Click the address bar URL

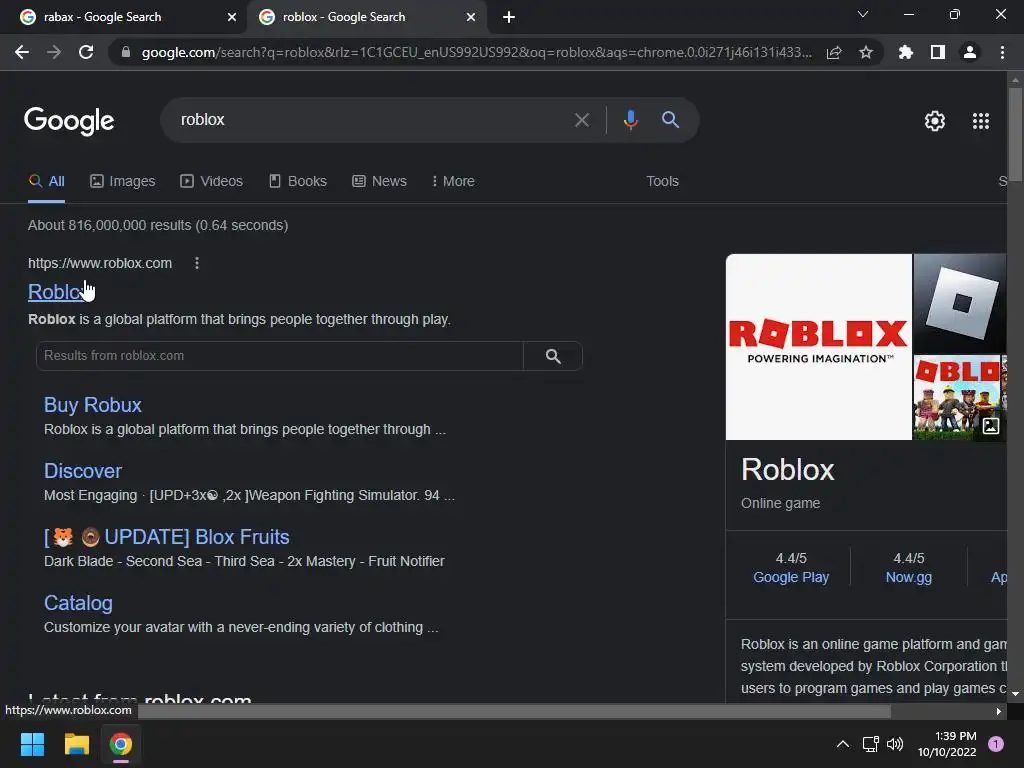click(x=477, y=52)
